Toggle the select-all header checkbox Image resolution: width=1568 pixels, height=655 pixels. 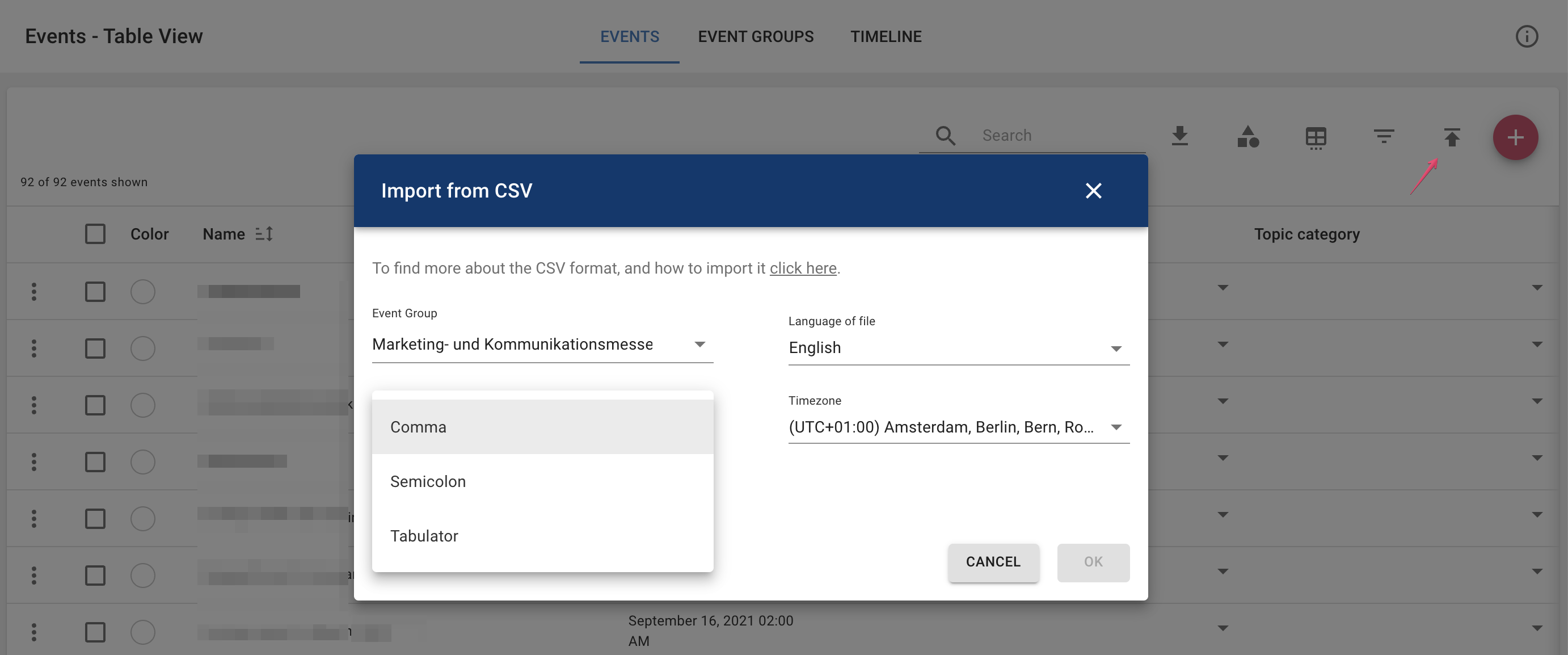(x=95, y=234)
